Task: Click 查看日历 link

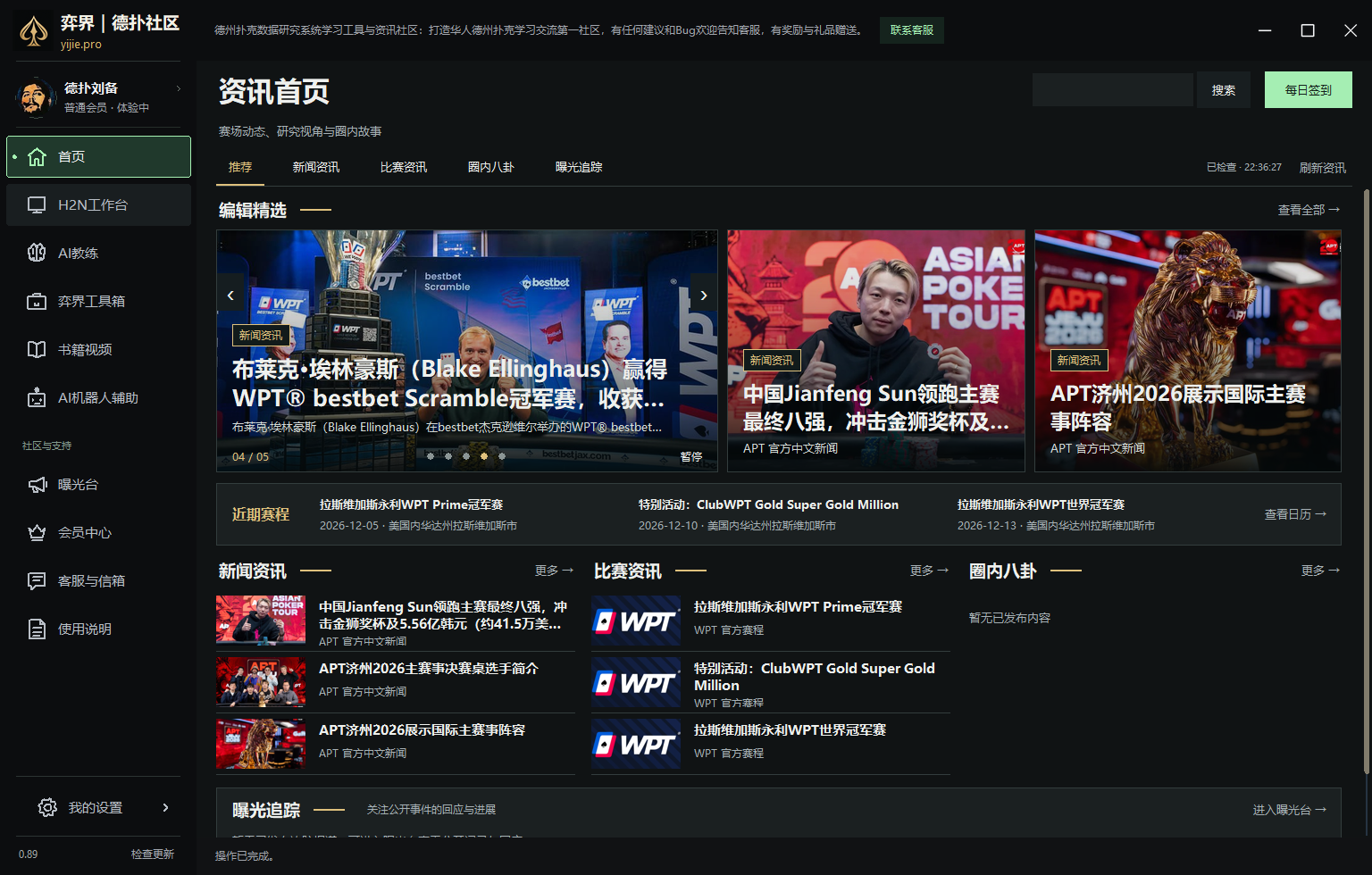Action: click(x=1295, y=514)
